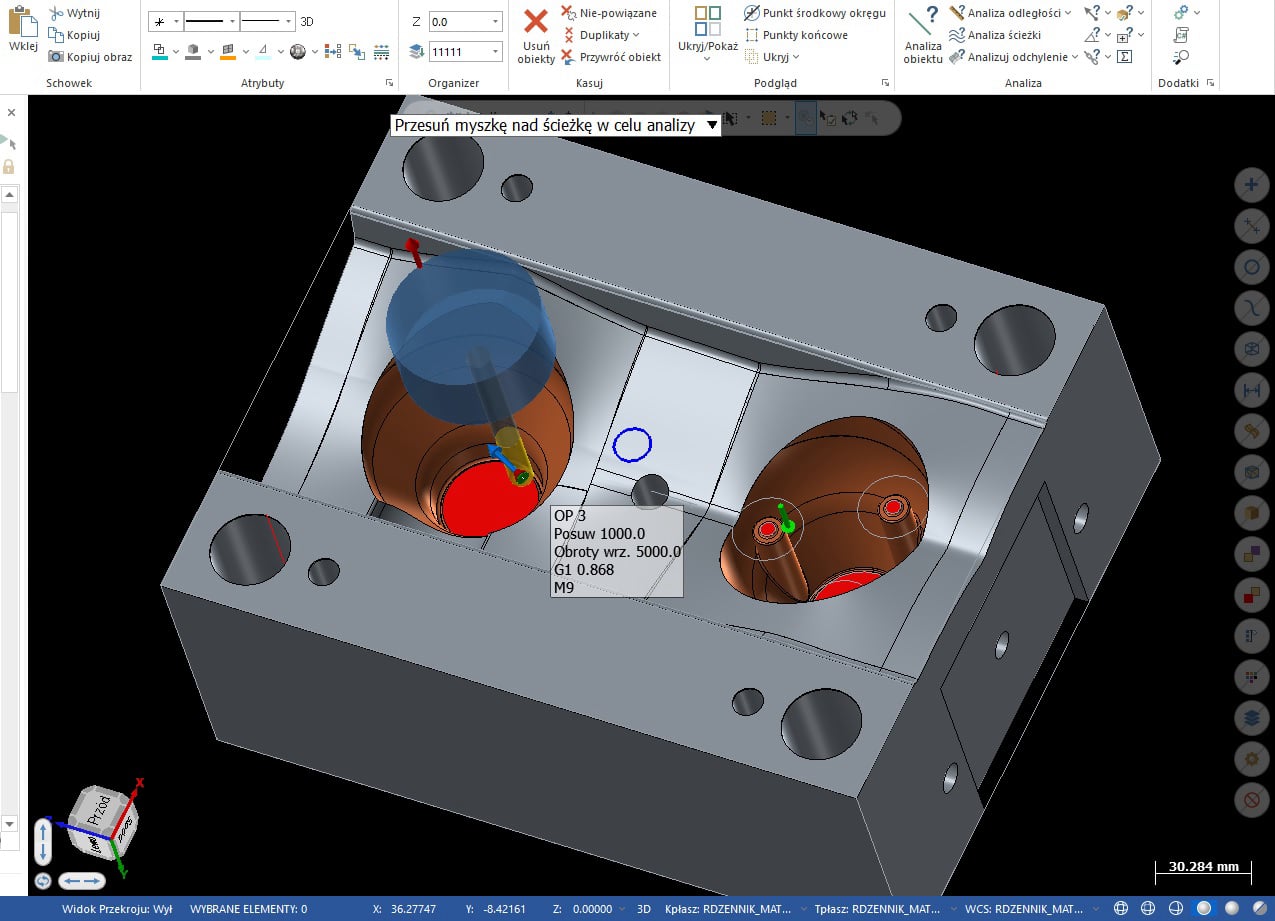Toggle the 3D construction mode in Atrybuty
1275x921 pixels.
click(307, 21)
